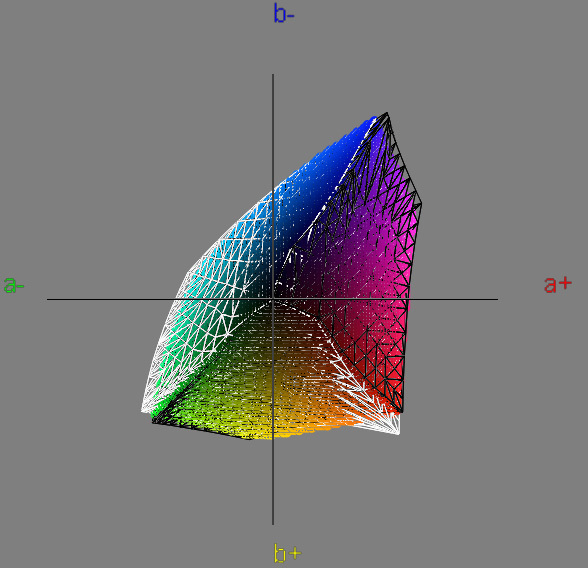Click the yellow b+ axis label
This screenshot has height=568, width=588.
pos(288,553)
